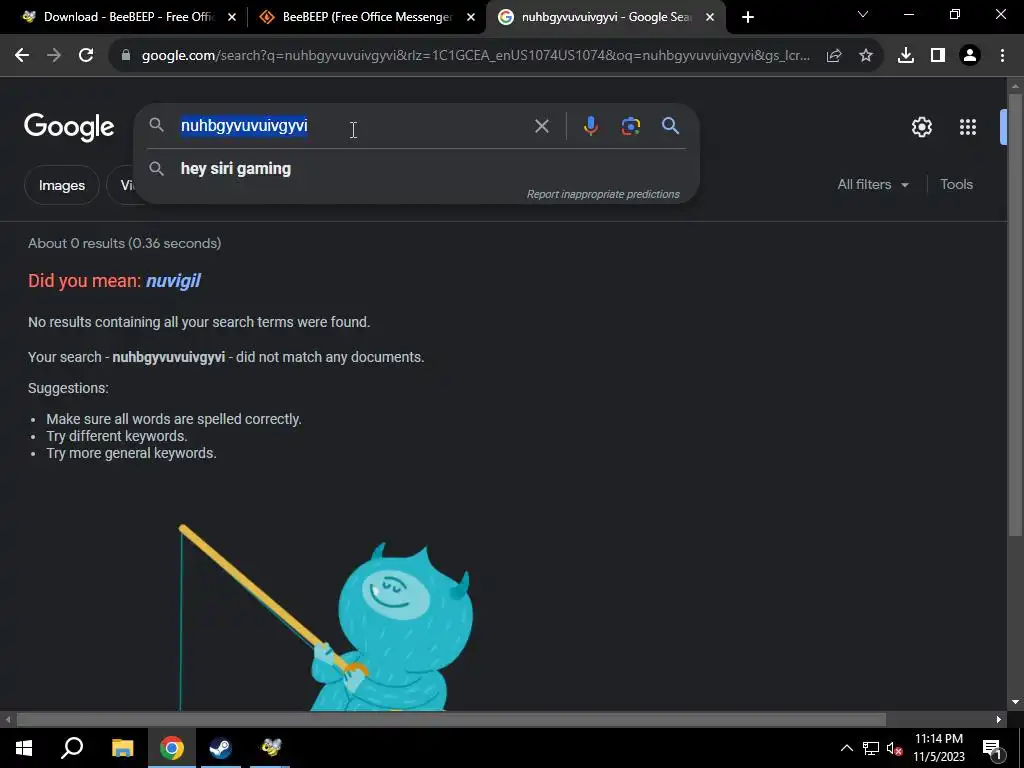
Task: Open File Explorer from the taskbar
Action: tap(122, 748)
